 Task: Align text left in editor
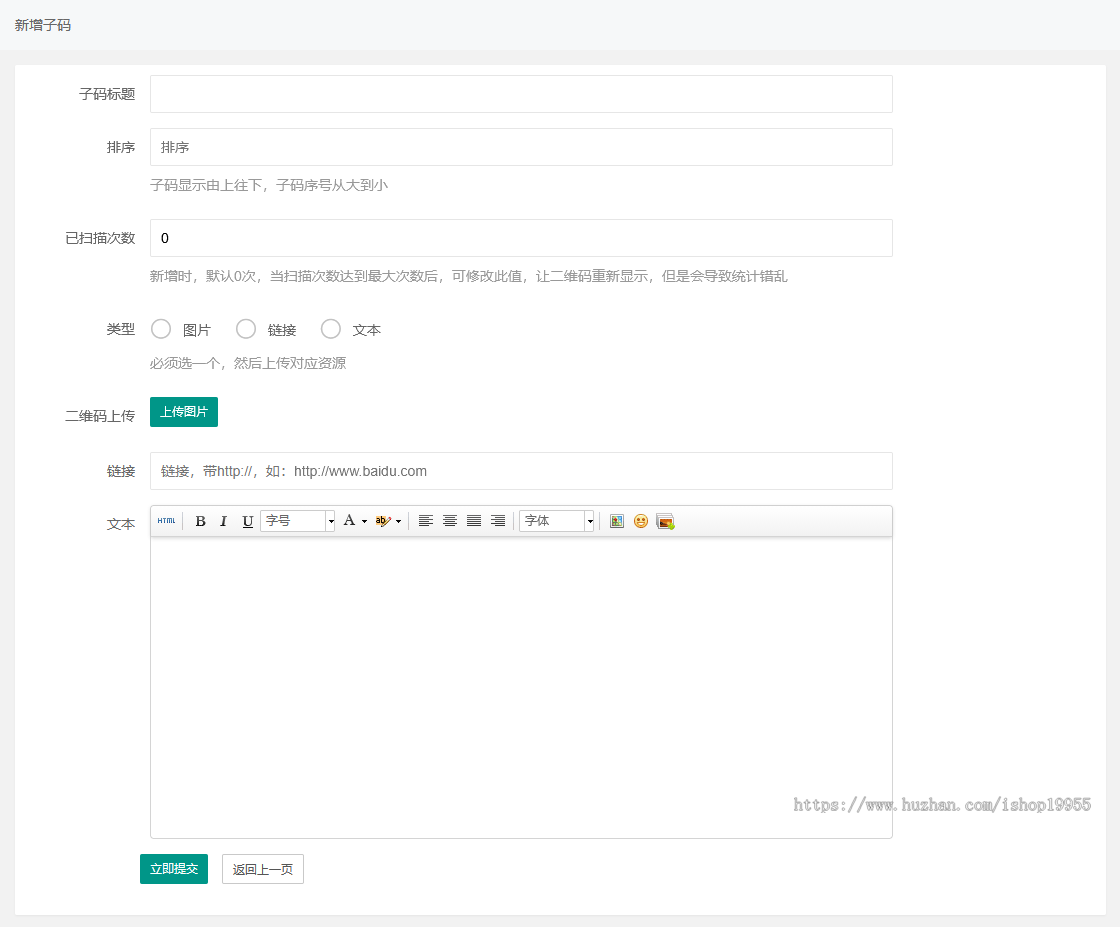[x=426, y=521]
